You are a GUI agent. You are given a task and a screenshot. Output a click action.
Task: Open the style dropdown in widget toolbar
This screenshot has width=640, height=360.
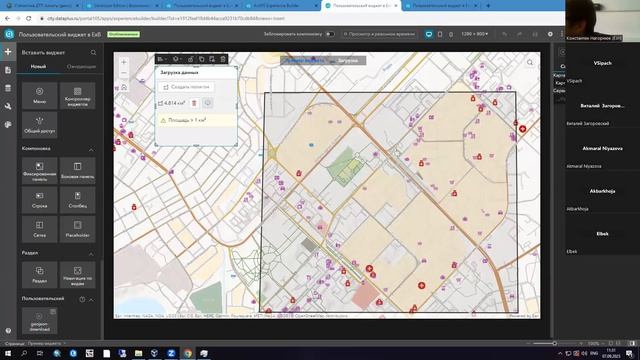click(177, 59)
